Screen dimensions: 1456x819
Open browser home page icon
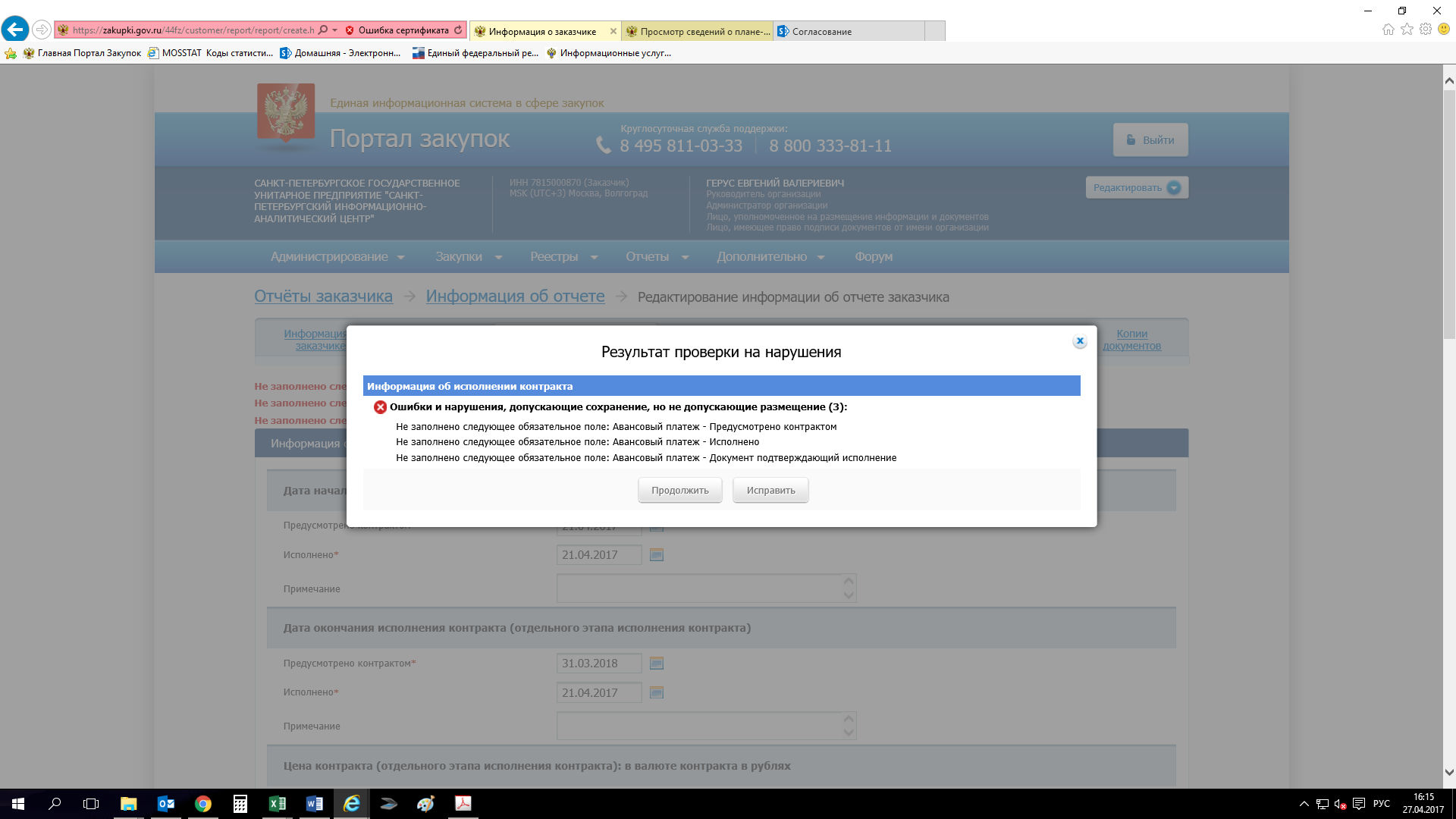[x=1388, y=30]
